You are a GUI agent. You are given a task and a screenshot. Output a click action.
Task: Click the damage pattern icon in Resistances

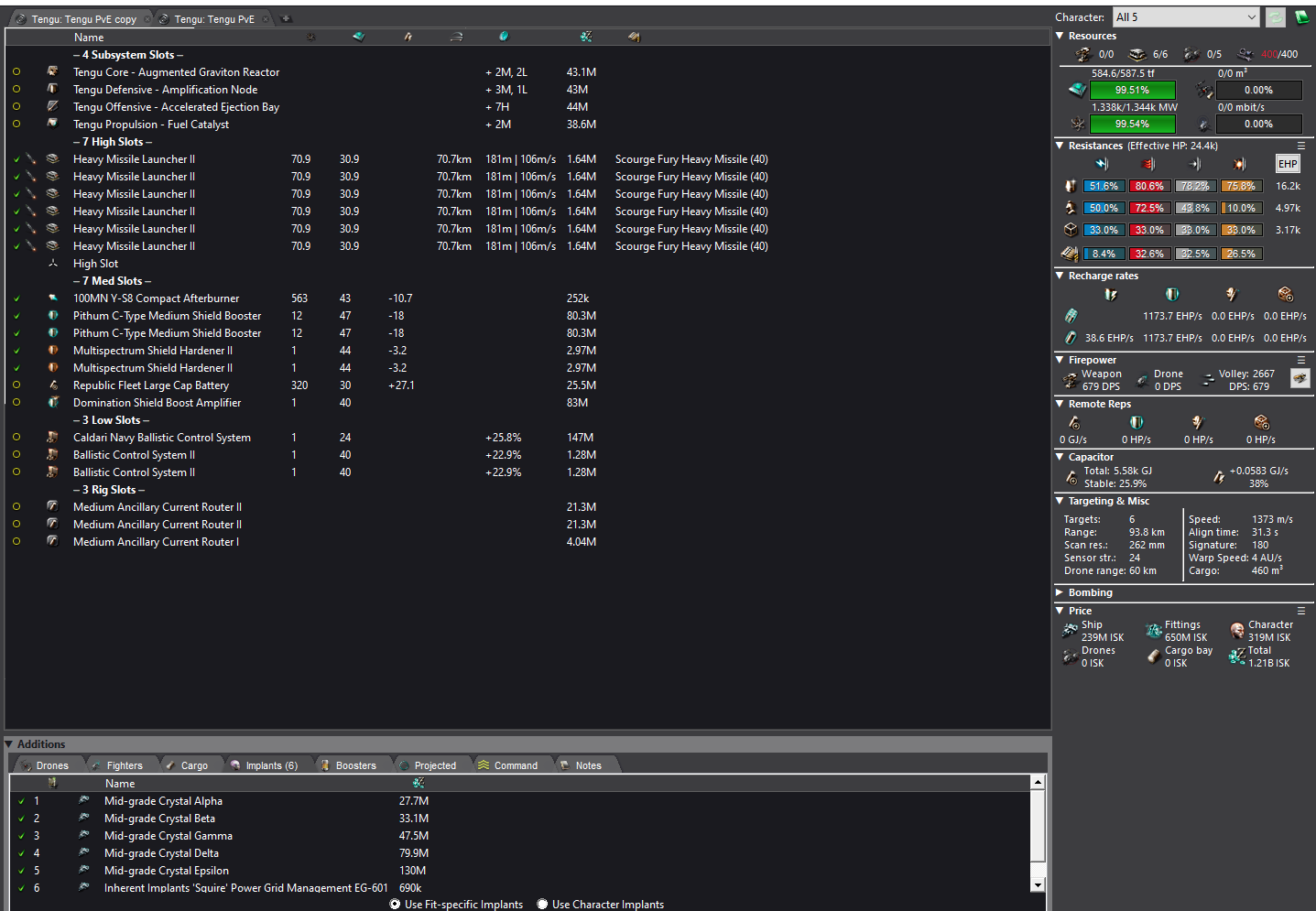(1070, 254)
